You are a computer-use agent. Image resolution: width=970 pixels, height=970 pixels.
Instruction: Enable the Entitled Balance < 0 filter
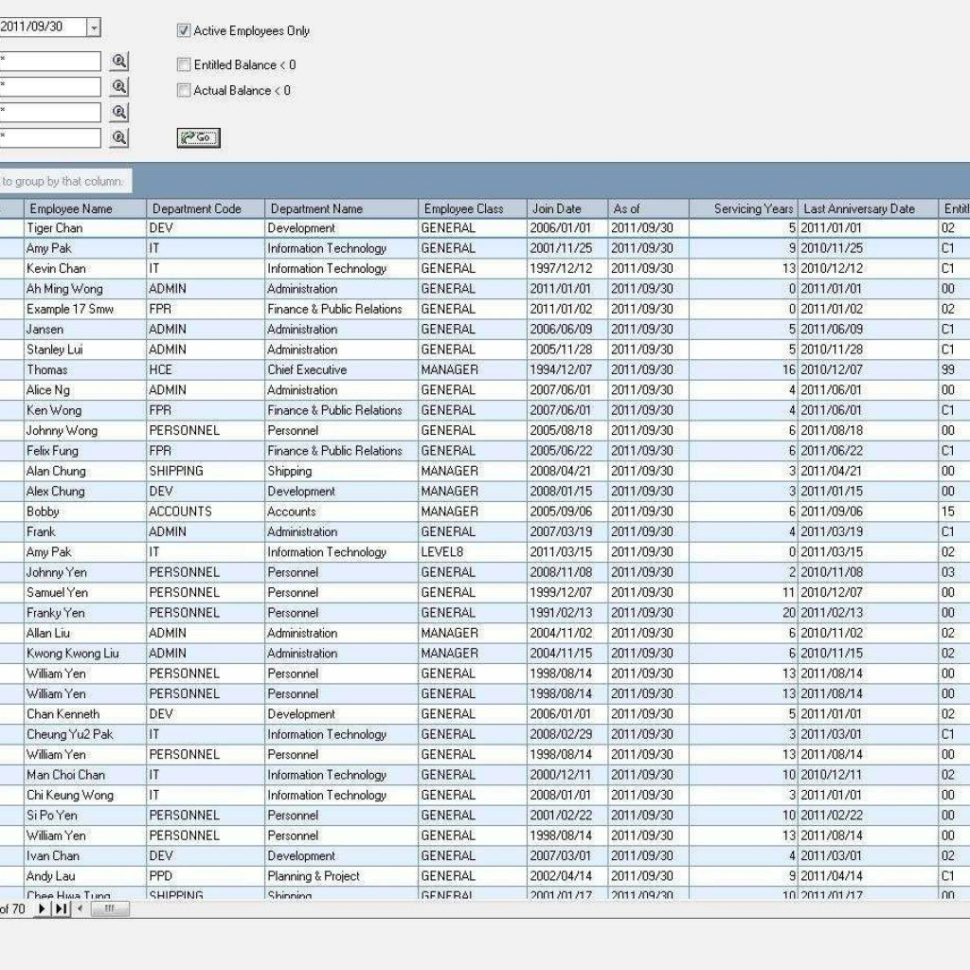[184, 64]
